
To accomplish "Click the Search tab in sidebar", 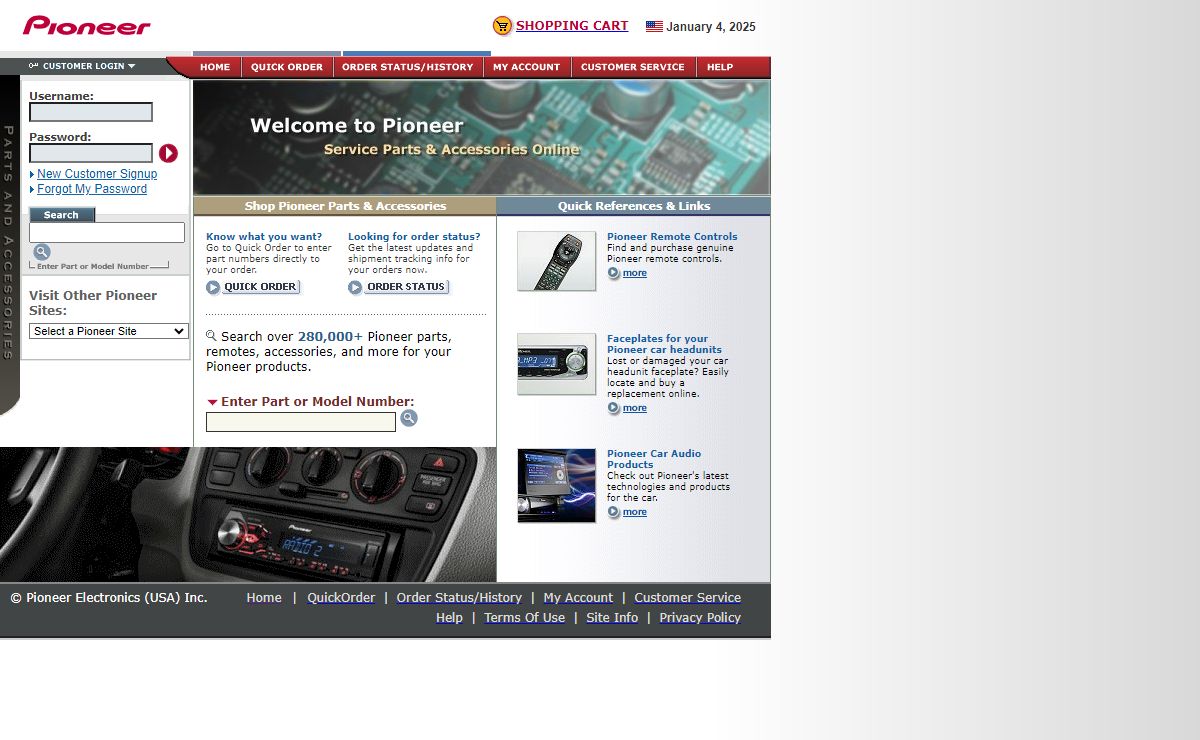I will [61, 215].
